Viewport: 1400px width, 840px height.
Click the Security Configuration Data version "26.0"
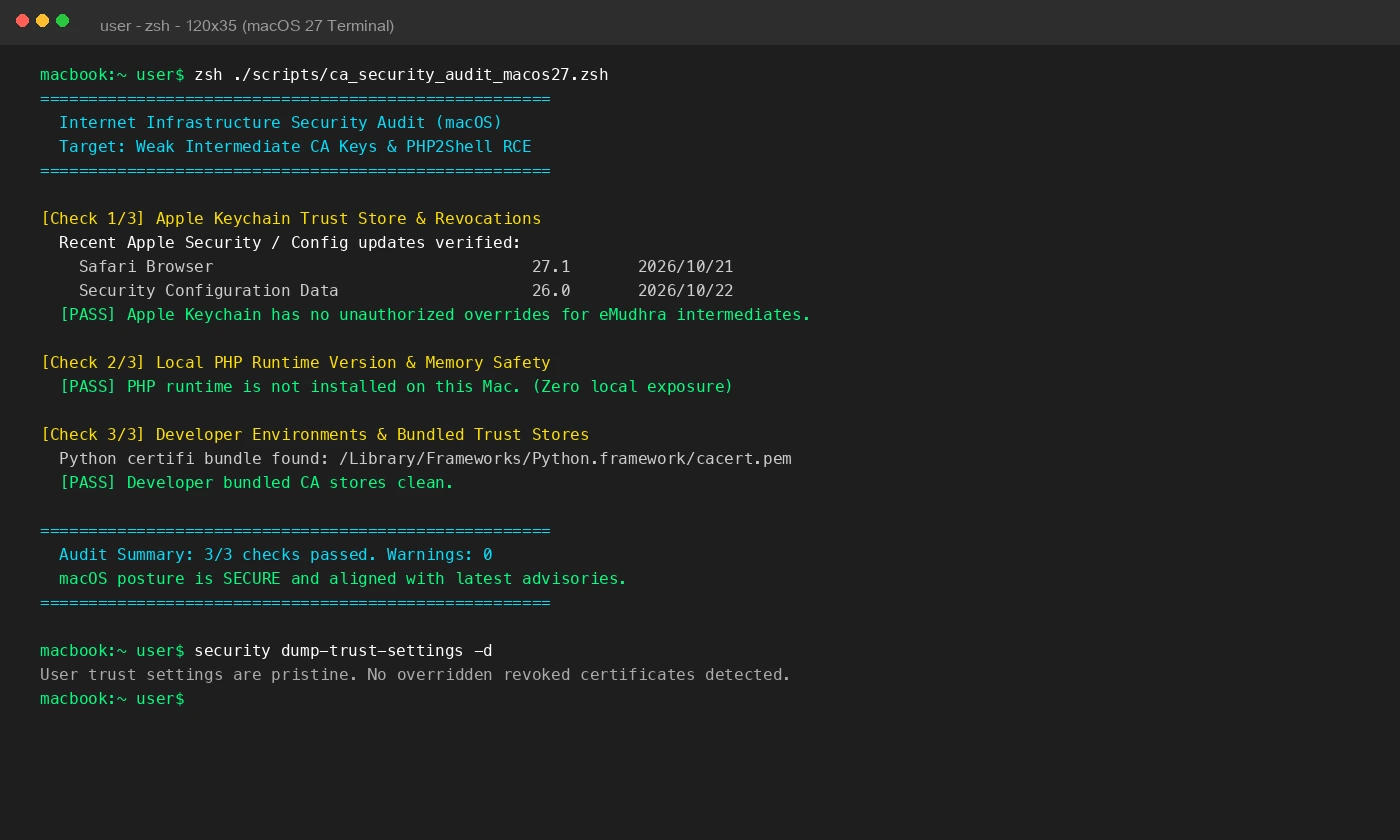551,291
